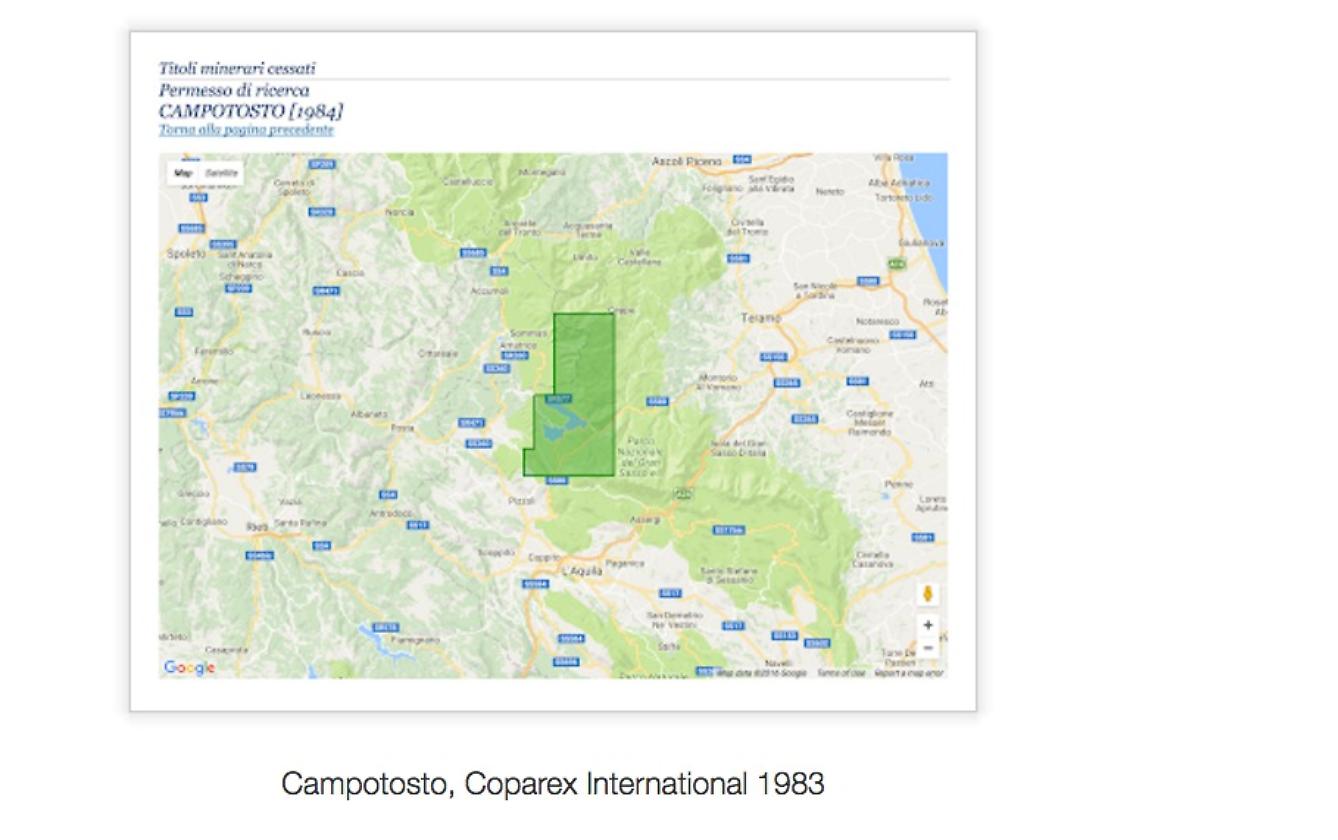Click the L'Aquila city label

pos(580,570)
